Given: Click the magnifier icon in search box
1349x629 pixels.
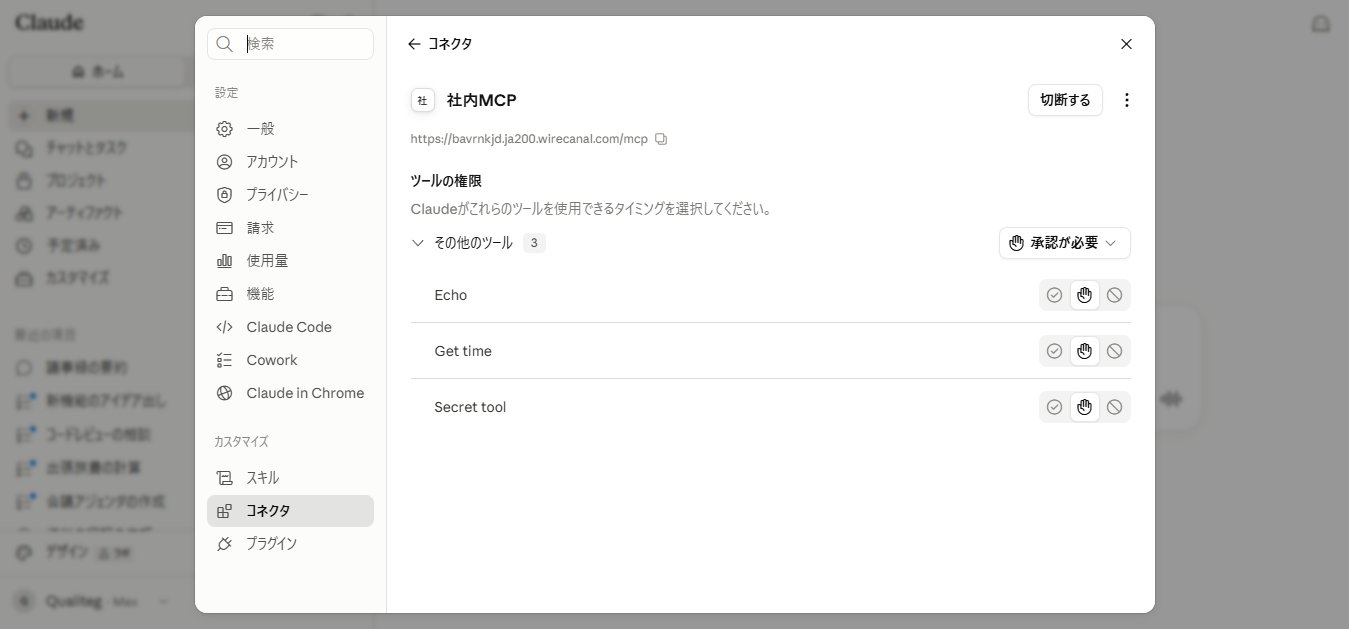Looking at the screenshot, I should click(x=225, y=44).
